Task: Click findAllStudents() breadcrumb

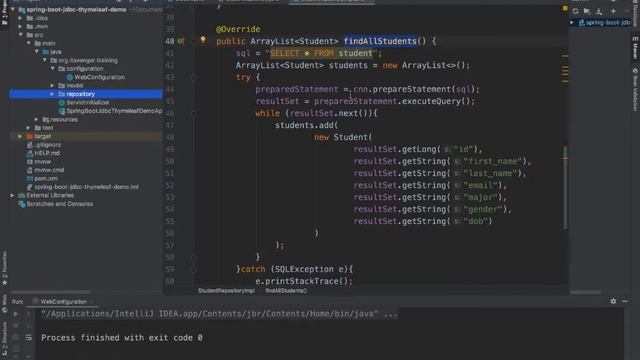Action: coord(286,291)
